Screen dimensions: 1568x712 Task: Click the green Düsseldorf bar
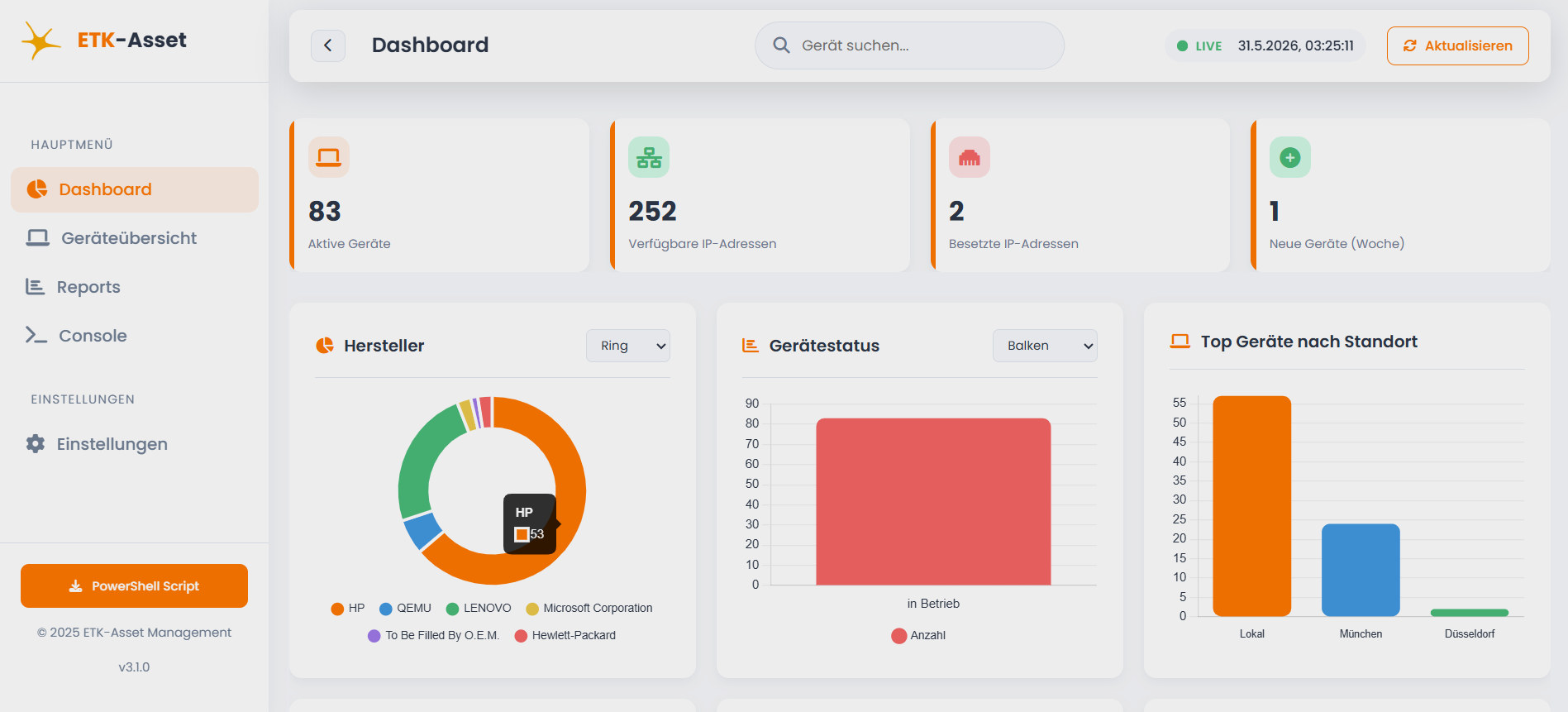(1470, 613)
